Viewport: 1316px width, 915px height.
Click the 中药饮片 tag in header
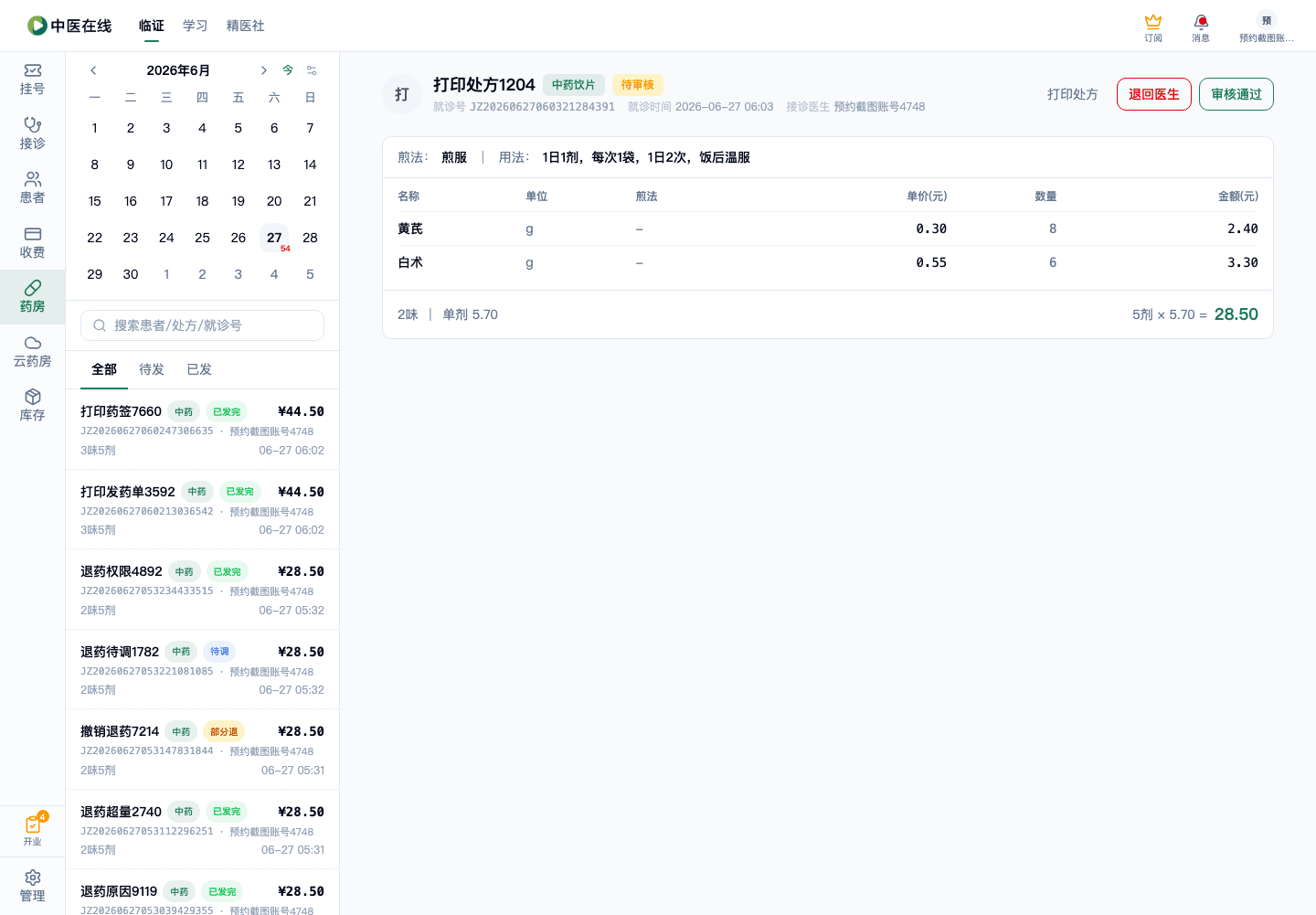coord(574,85)
